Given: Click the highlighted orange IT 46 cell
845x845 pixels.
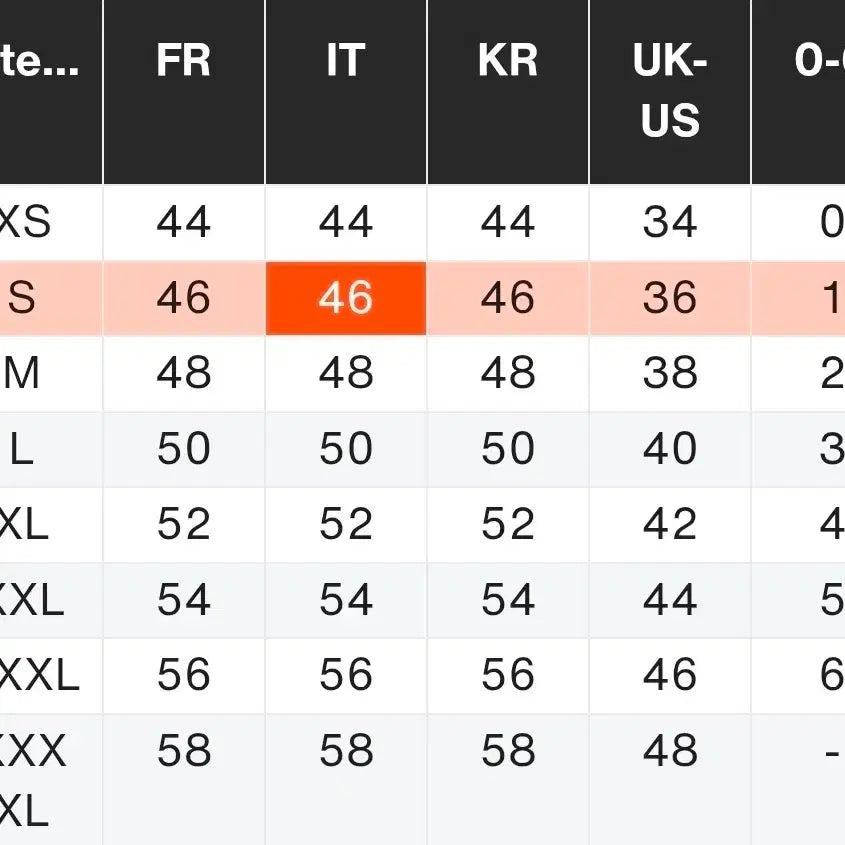Looking at the screenshot, I should 346,298.
